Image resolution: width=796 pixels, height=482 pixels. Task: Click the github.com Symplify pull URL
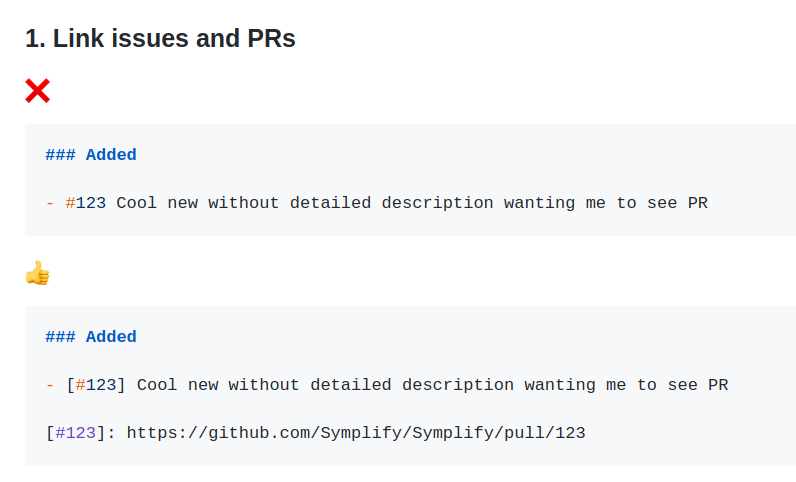[356, 433]
